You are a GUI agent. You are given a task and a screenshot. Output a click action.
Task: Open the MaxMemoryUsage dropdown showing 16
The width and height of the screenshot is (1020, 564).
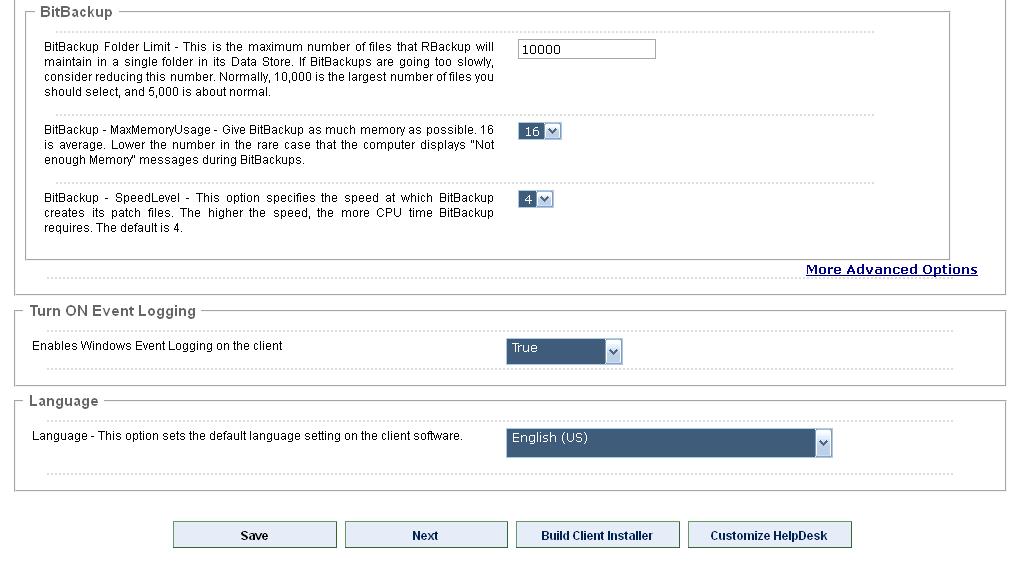532,131
